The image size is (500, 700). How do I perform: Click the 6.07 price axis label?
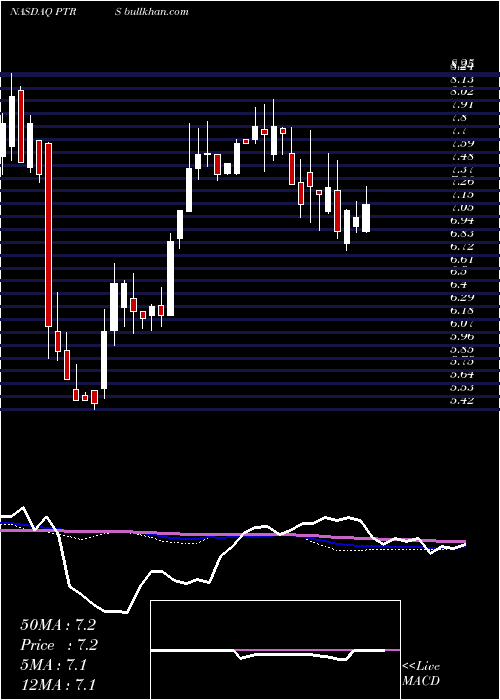point(462,324)
